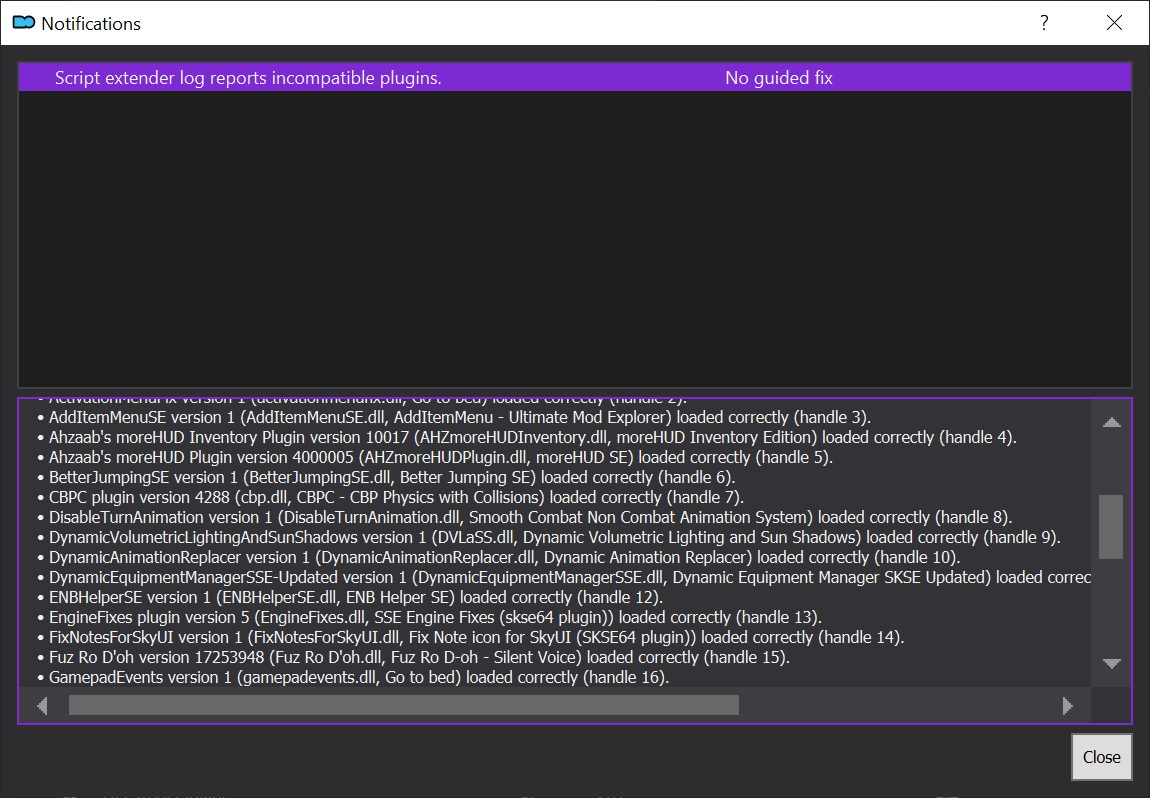This screenshot has width=1150, height=798.
Task: Click the AddItemMenuSE version 1 log line
Action: tap(454, 417)
